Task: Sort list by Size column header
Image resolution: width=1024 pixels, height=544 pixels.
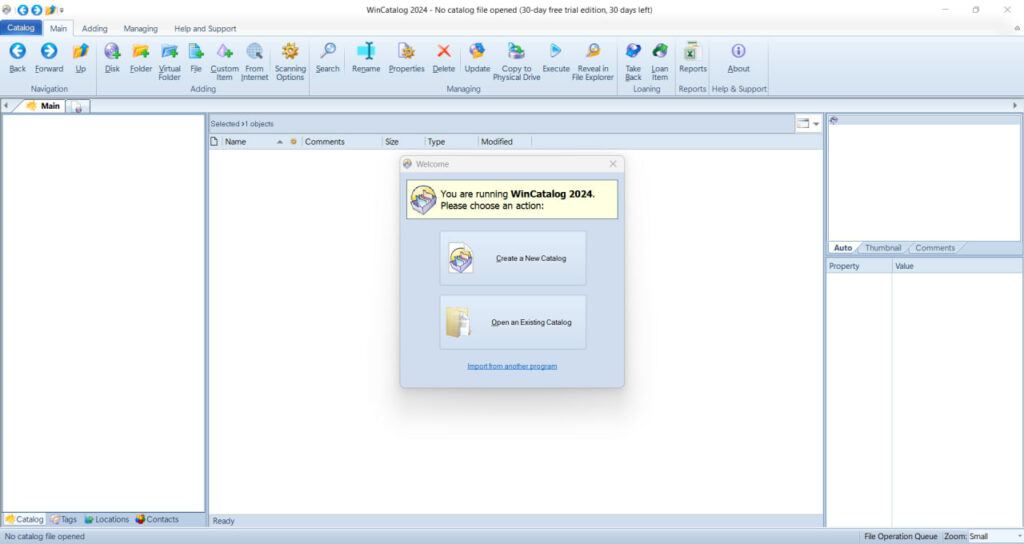Action: click(x=403, y=142)
